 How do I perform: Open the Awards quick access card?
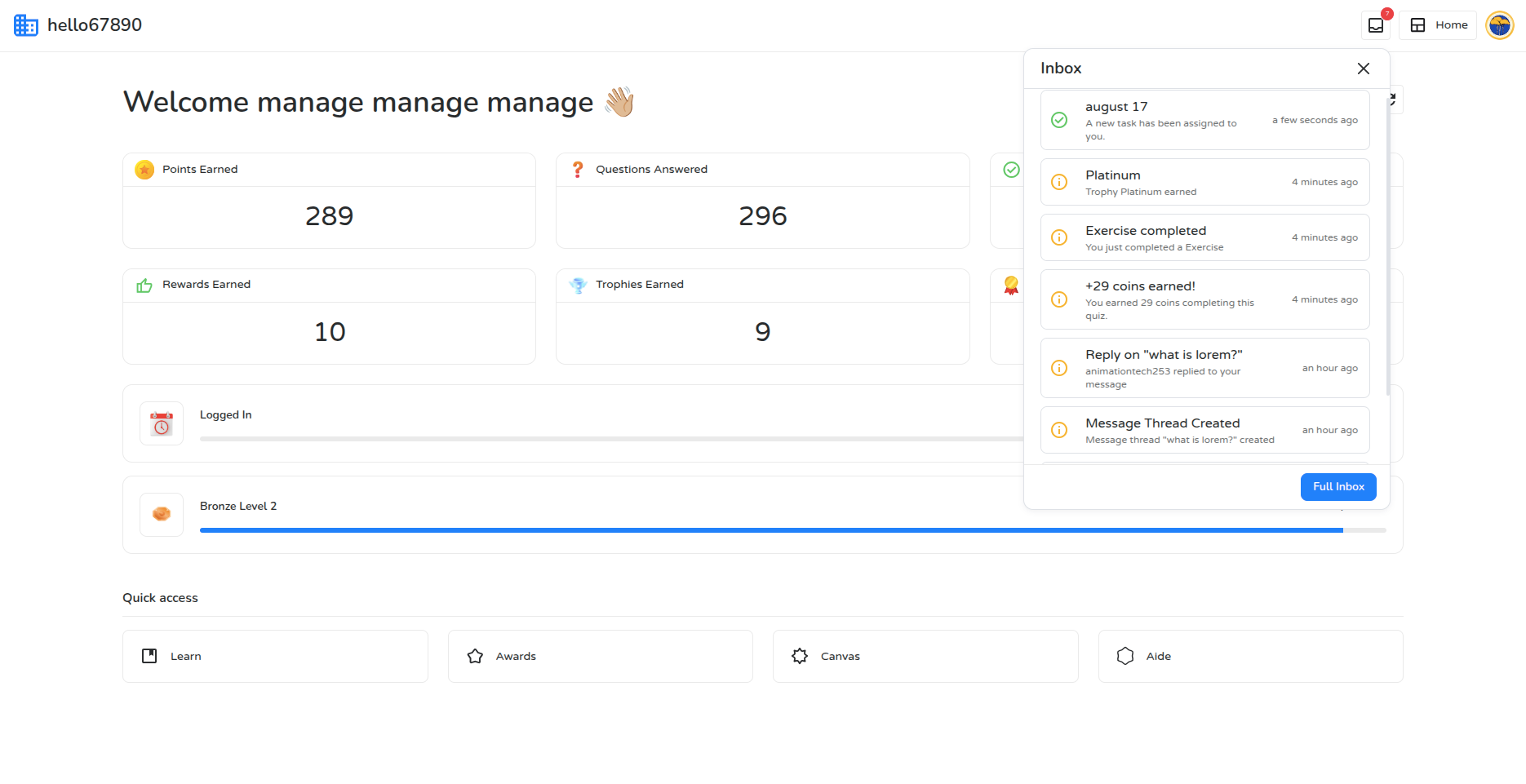click(601, 657)
